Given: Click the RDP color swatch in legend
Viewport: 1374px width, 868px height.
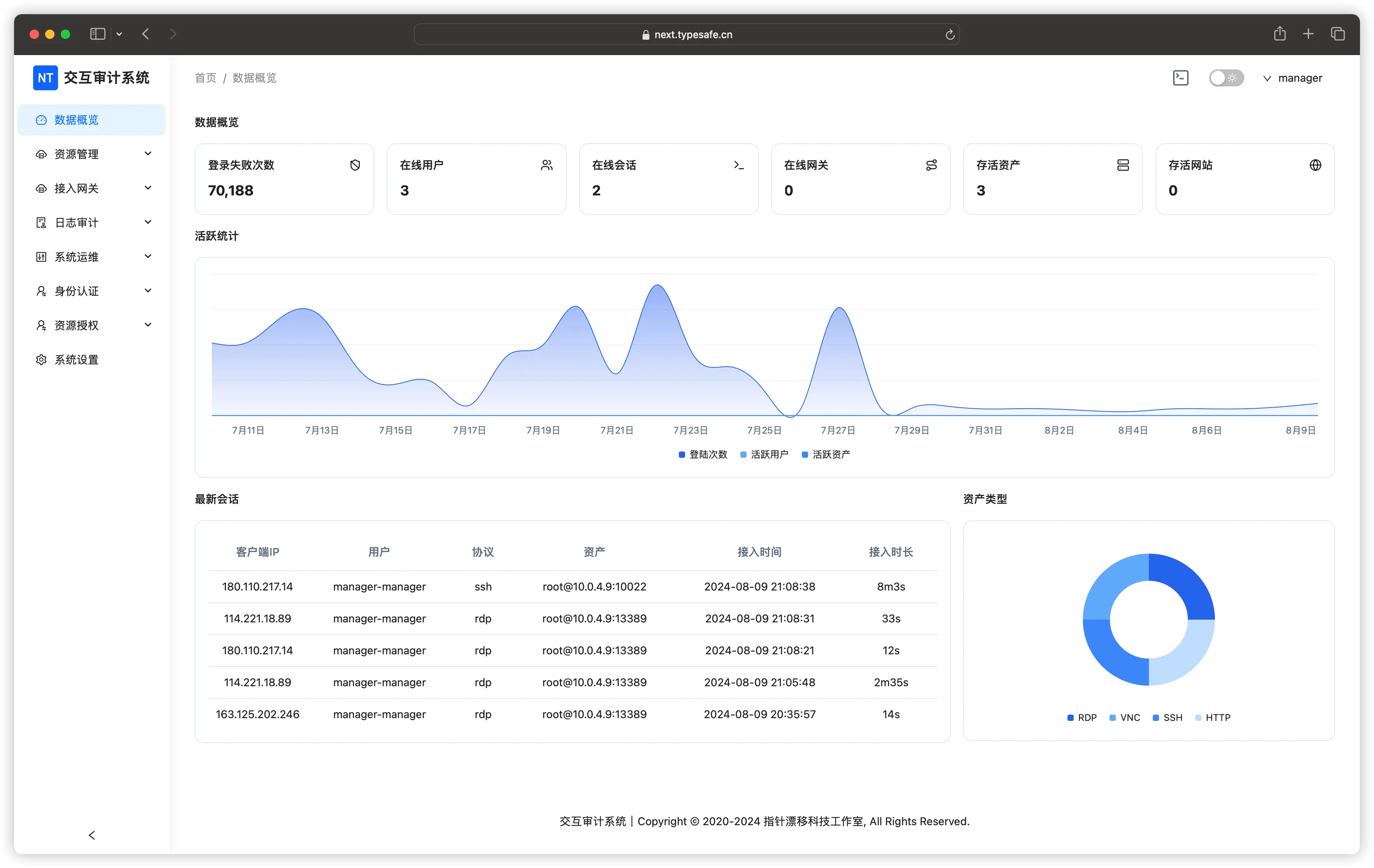Looking at the screenshot, I should 1071,717.
